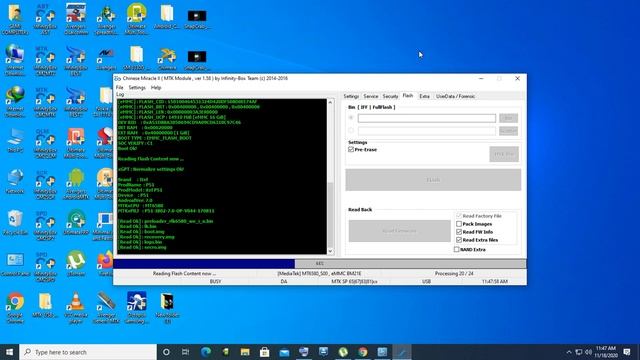This screenshot has width=640, height=360.
Task: Click the button beside second Bin field
Action: pyautogui.click(x=508, y=131)
